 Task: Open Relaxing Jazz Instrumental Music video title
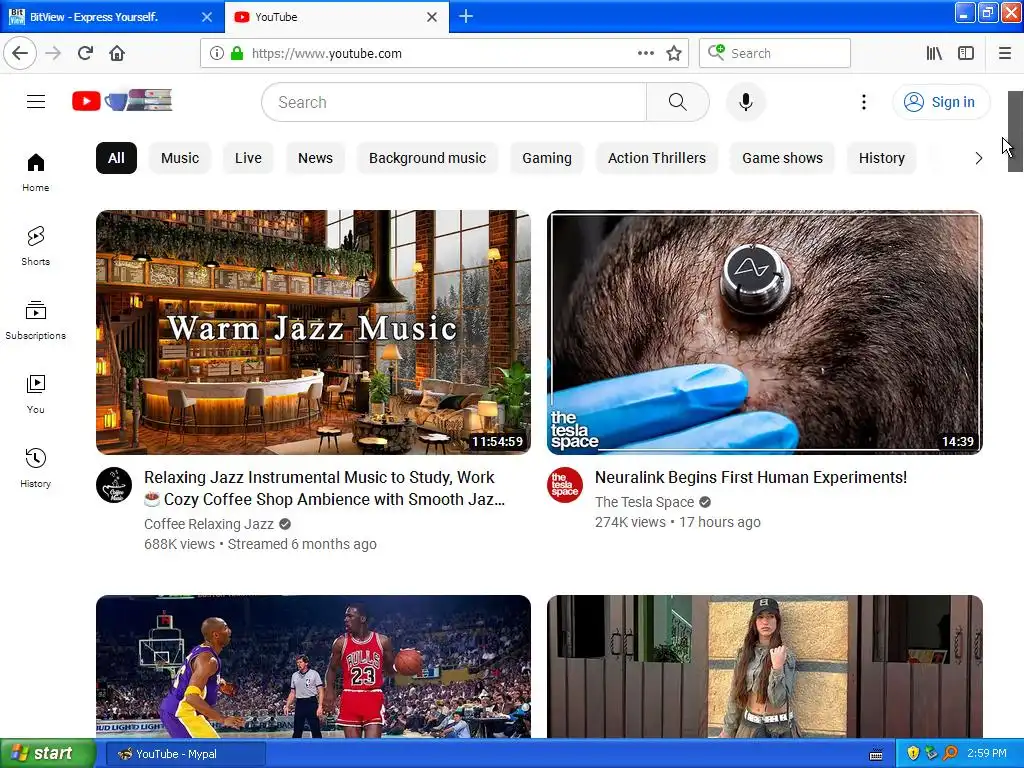325,488
